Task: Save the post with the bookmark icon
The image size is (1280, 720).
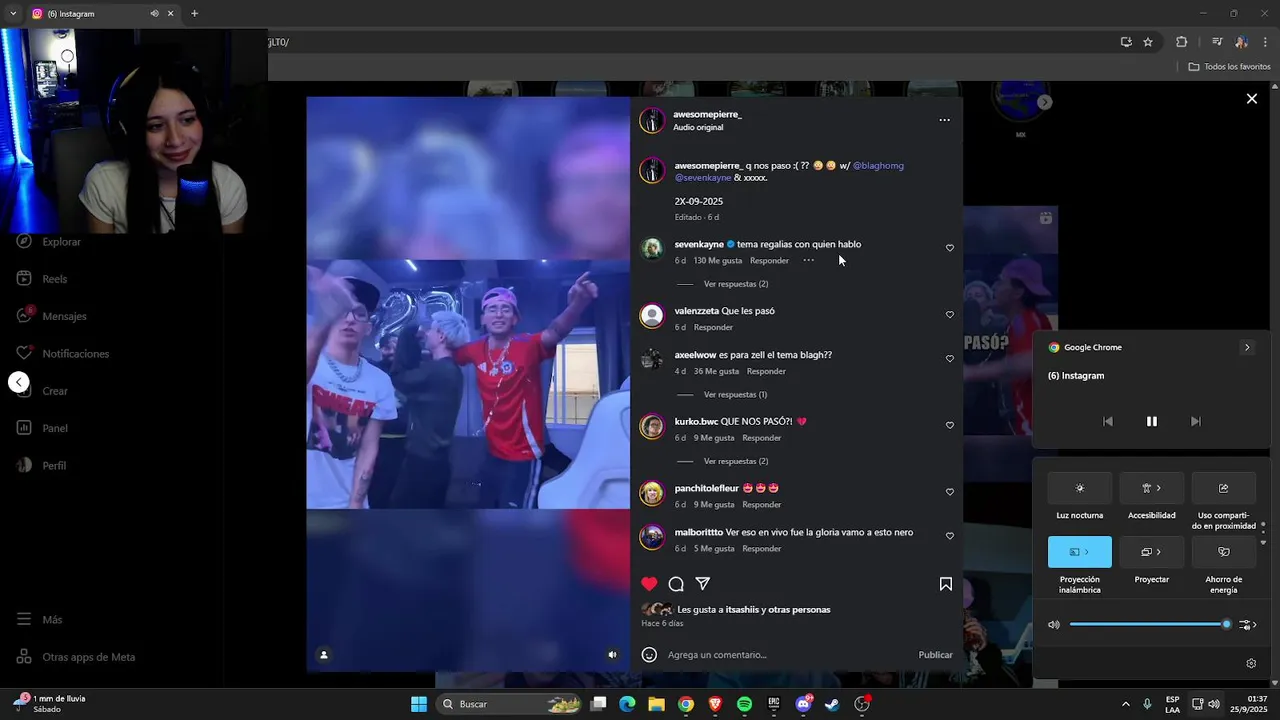Action: pos(946,584)
